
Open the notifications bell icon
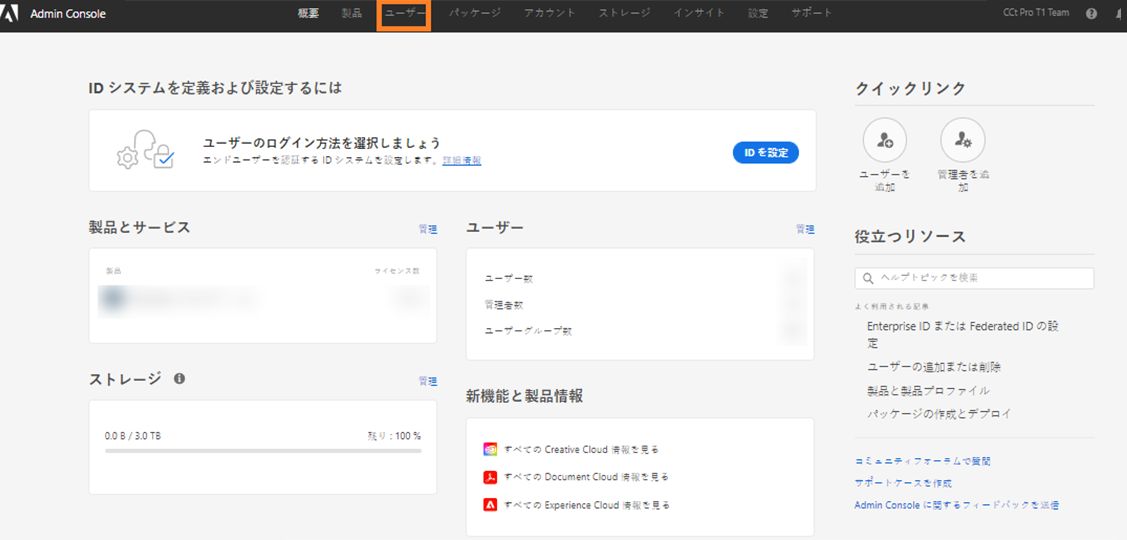[x=1120, y=13]
